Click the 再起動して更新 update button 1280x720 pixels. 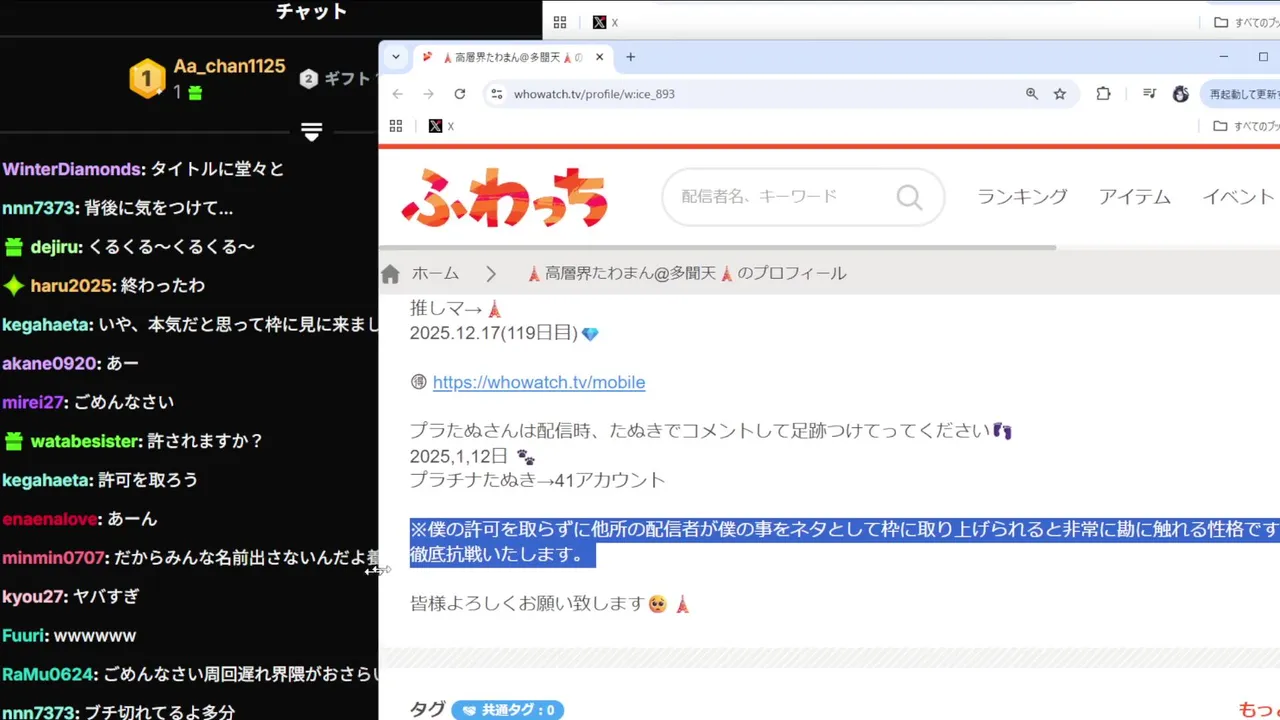[x=1240, y=94]
